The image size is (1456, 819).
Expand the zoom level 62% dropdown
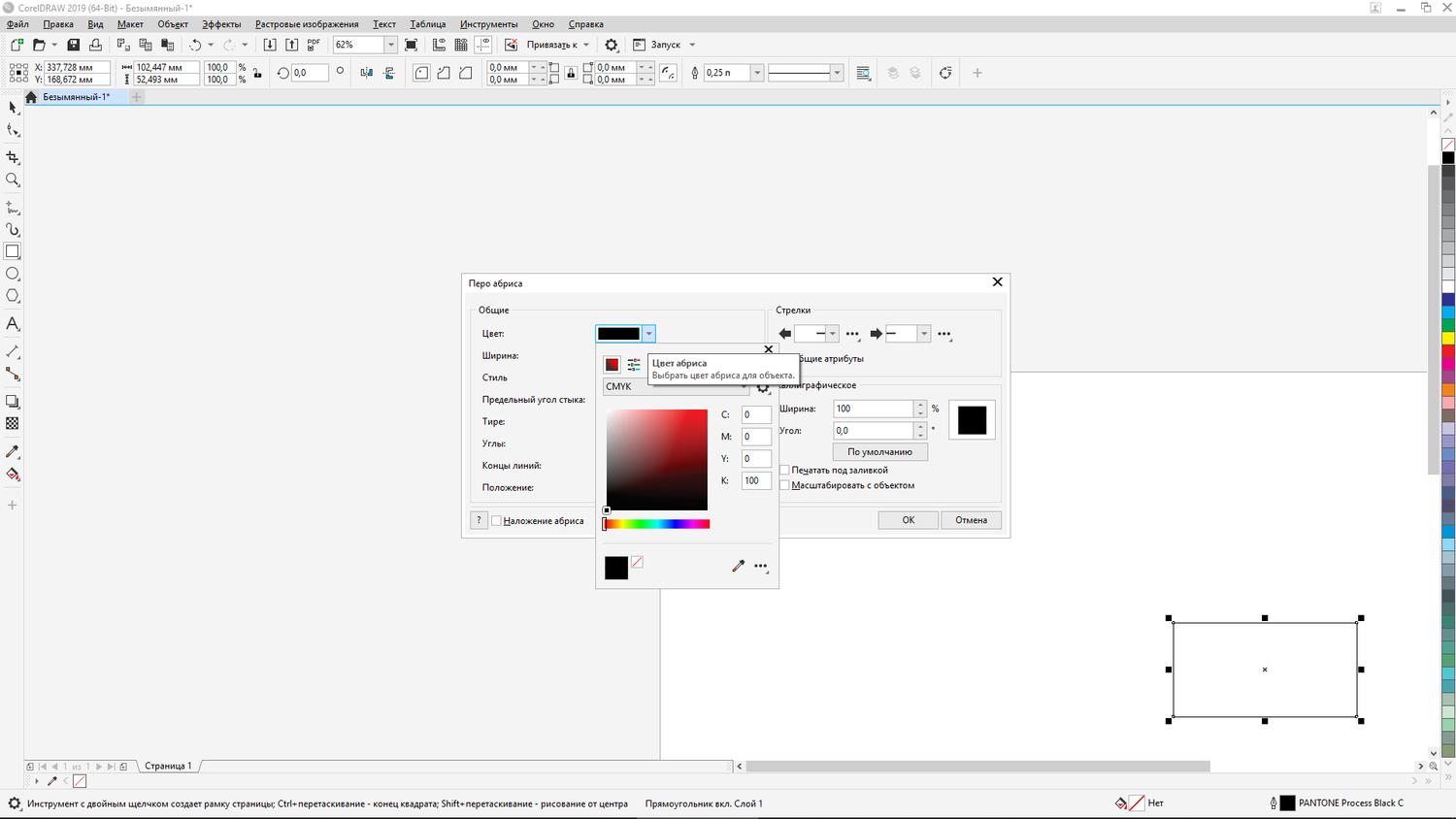tap(390, 45)
